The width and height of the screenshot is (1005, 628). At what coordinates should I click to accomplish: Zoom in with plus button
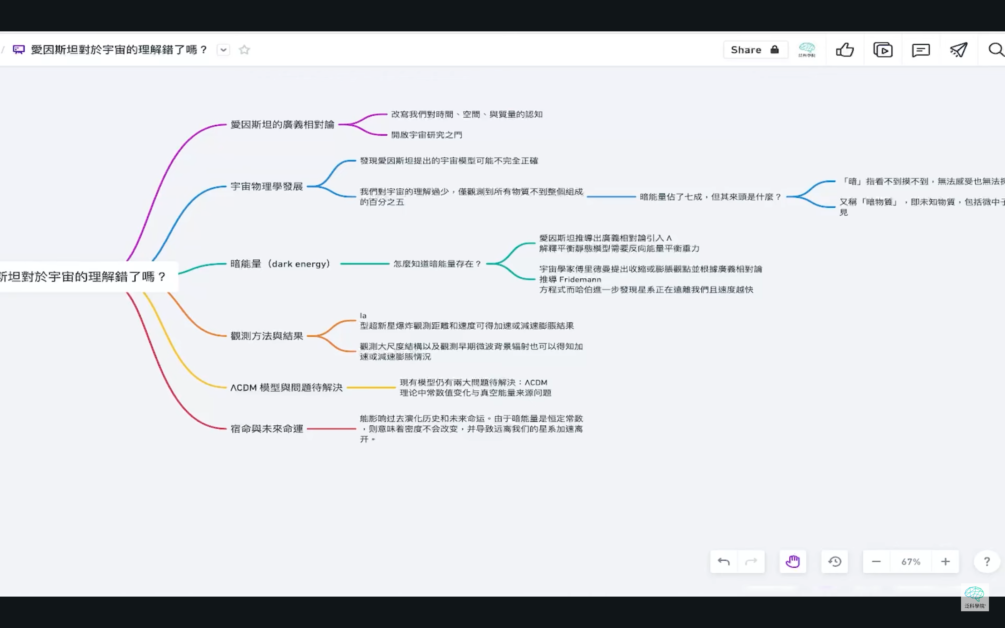[x=945, y=562]
